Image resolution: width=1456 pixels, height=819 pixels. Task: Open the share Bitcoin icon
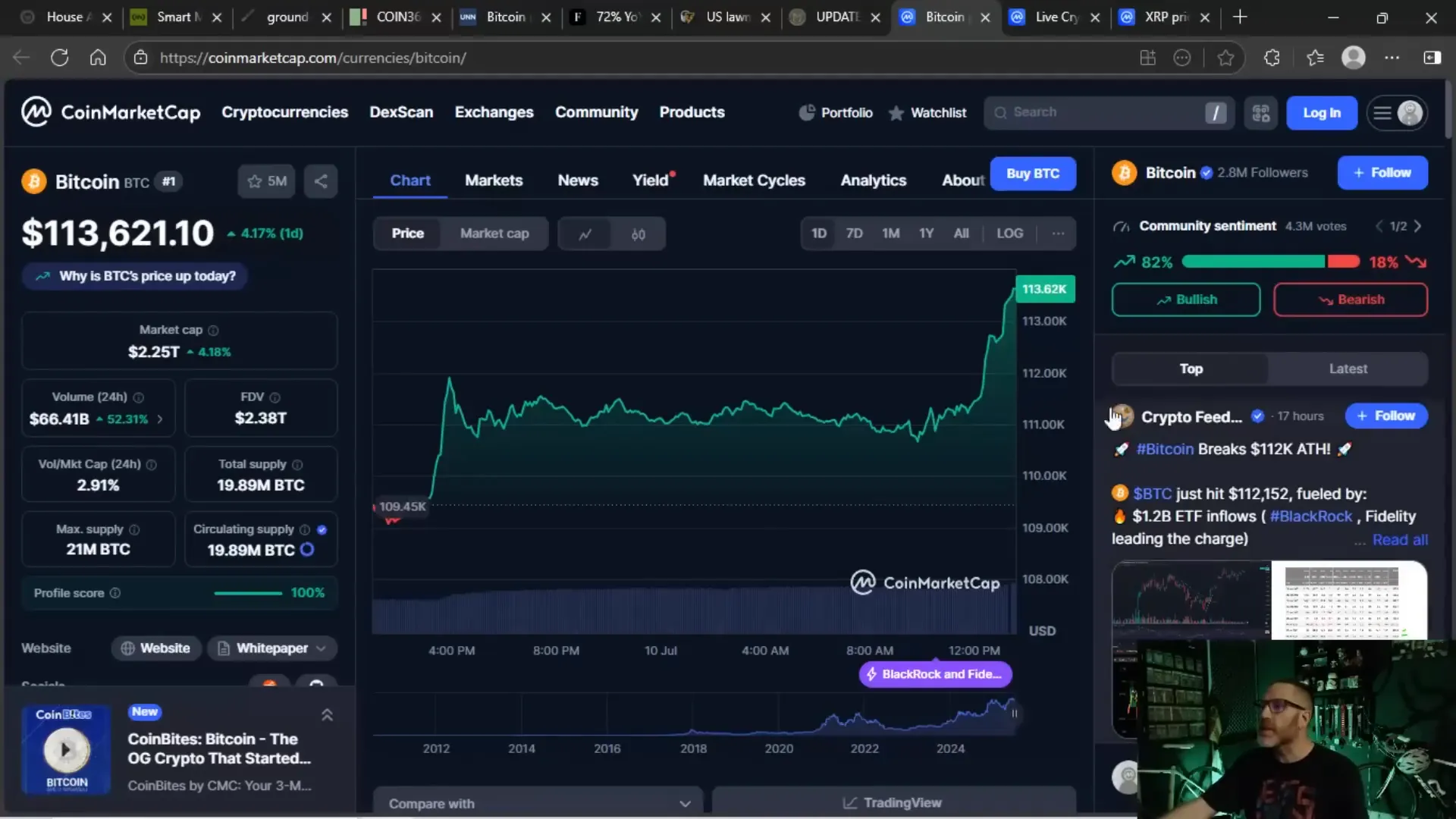pyautogui.click(x=321, y=181)
